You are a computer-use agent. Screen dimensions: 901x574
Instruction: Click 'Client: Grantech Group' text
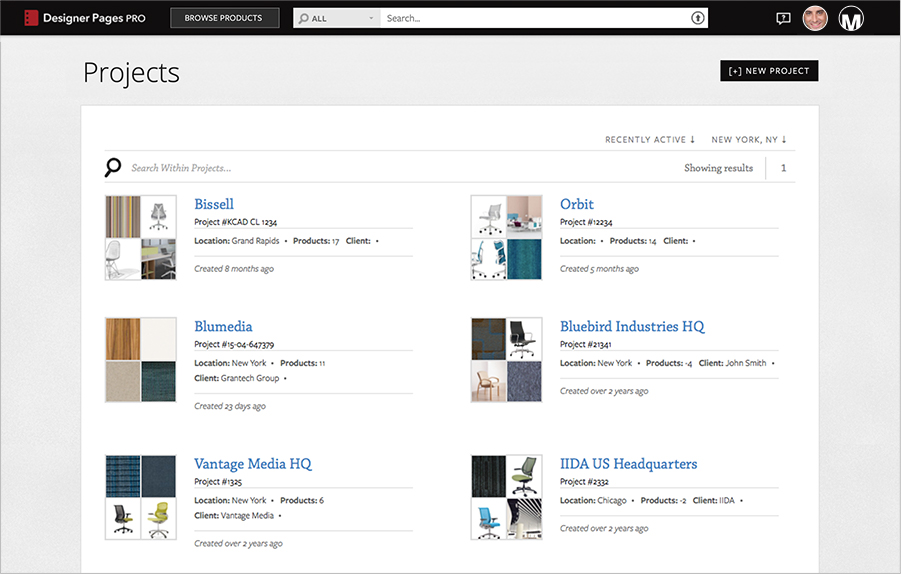coord(237,378)
